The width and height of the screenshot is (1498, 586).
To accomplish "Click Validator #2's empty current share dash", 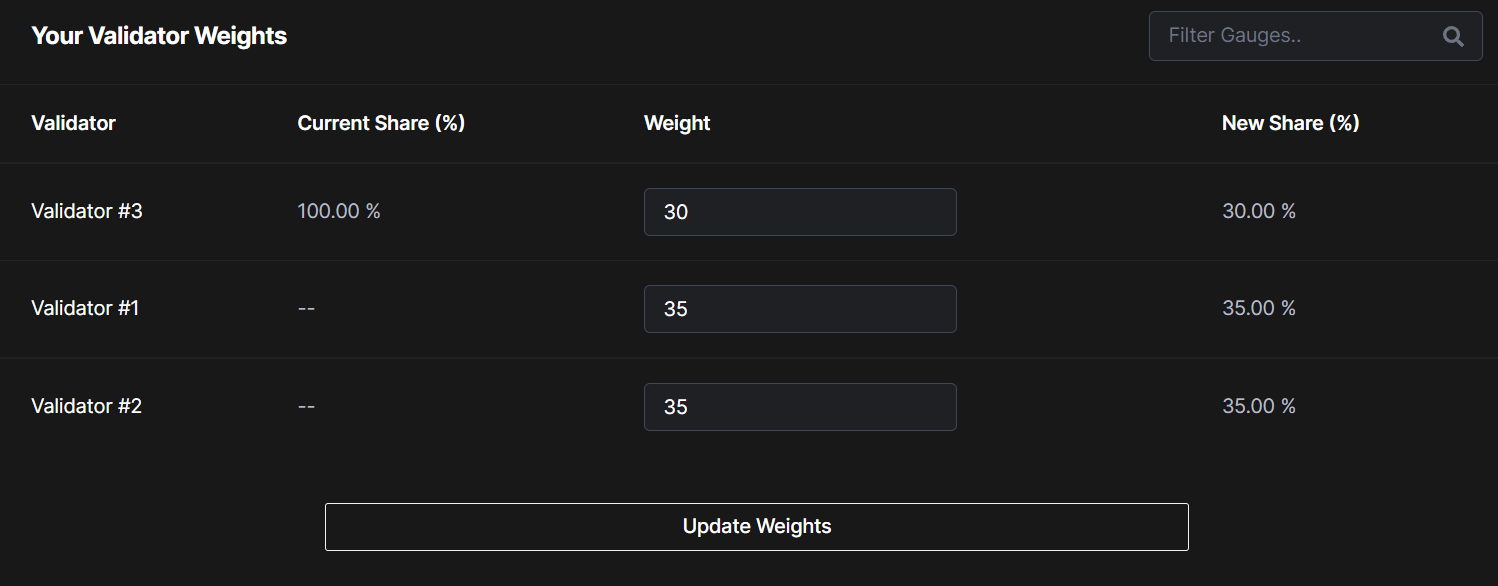I will pos(306,406).
